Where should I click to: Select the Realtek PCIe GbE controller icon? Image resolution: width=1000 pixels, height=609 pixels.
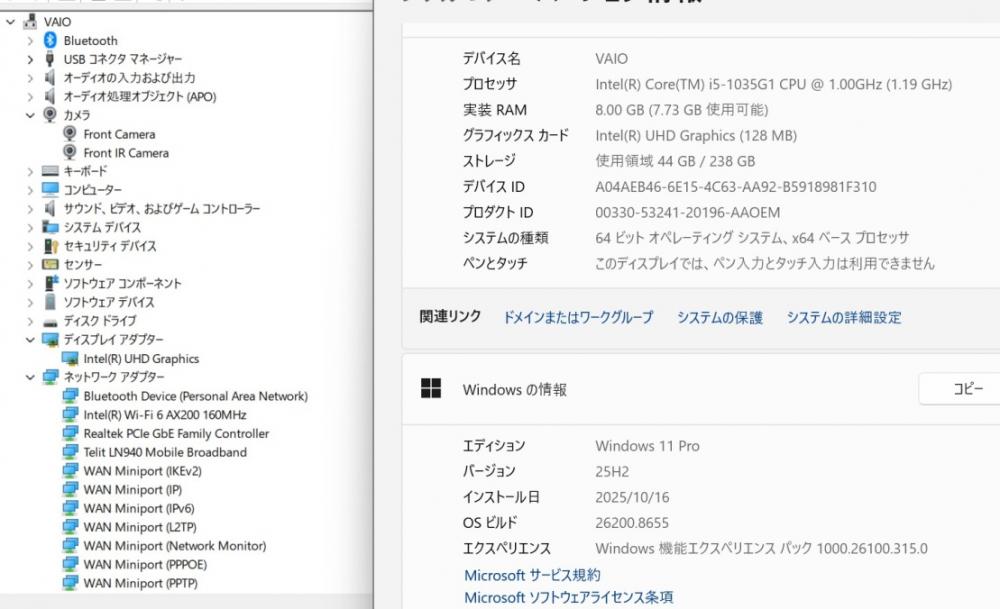pyautogui.click(x=70, y=433)
